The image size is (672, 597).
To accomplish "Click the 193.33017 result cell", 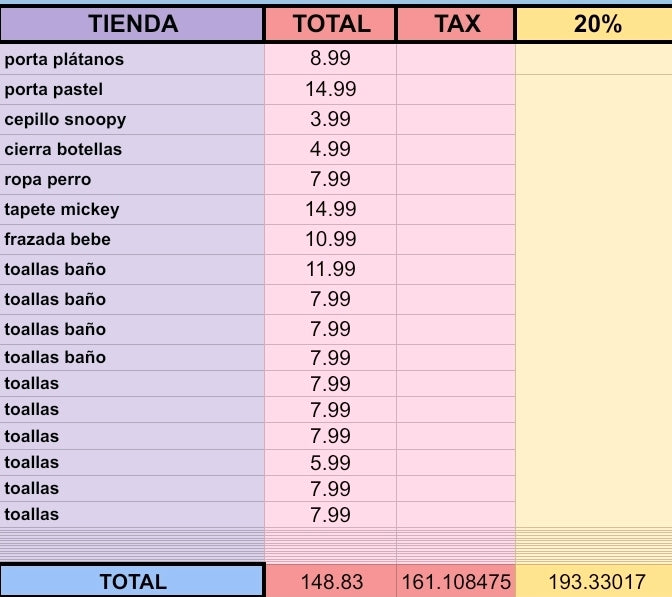I will (x=596, y=581).
